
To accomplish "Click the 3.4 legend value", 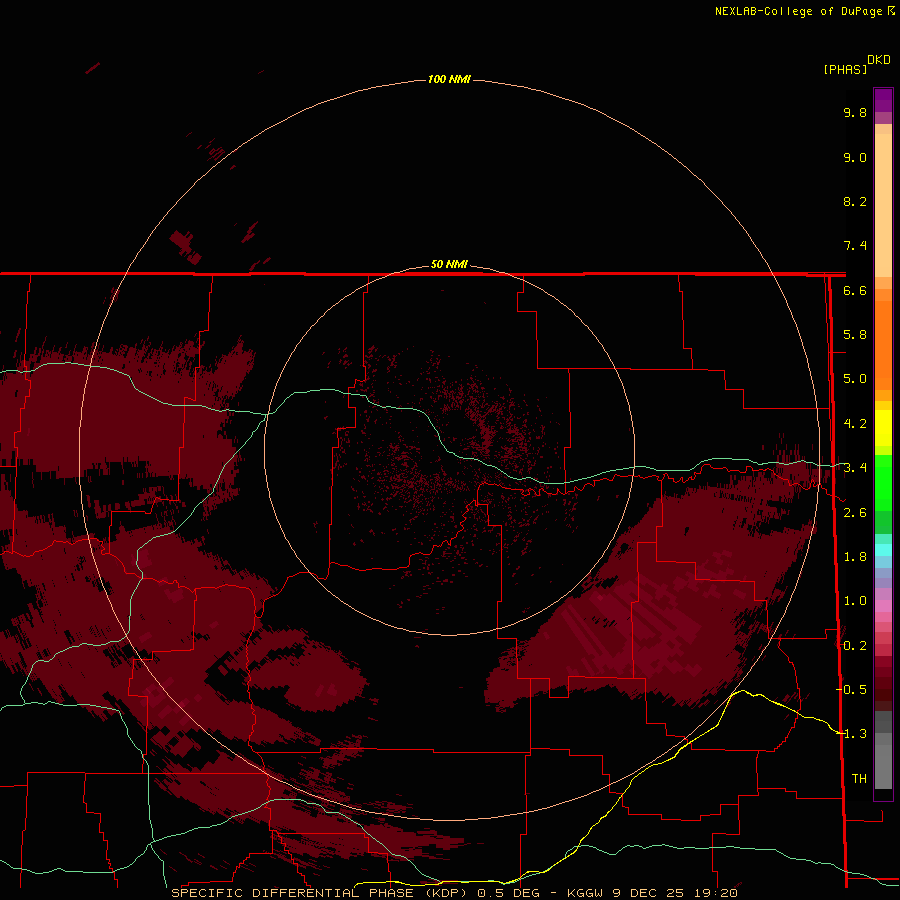I will (x=855, y=468).
